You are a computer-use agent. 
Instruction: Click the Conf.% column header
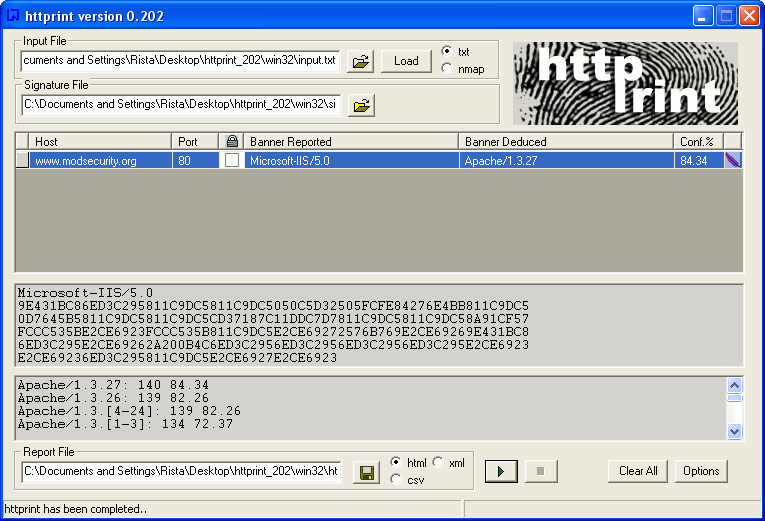click(699, 141)
